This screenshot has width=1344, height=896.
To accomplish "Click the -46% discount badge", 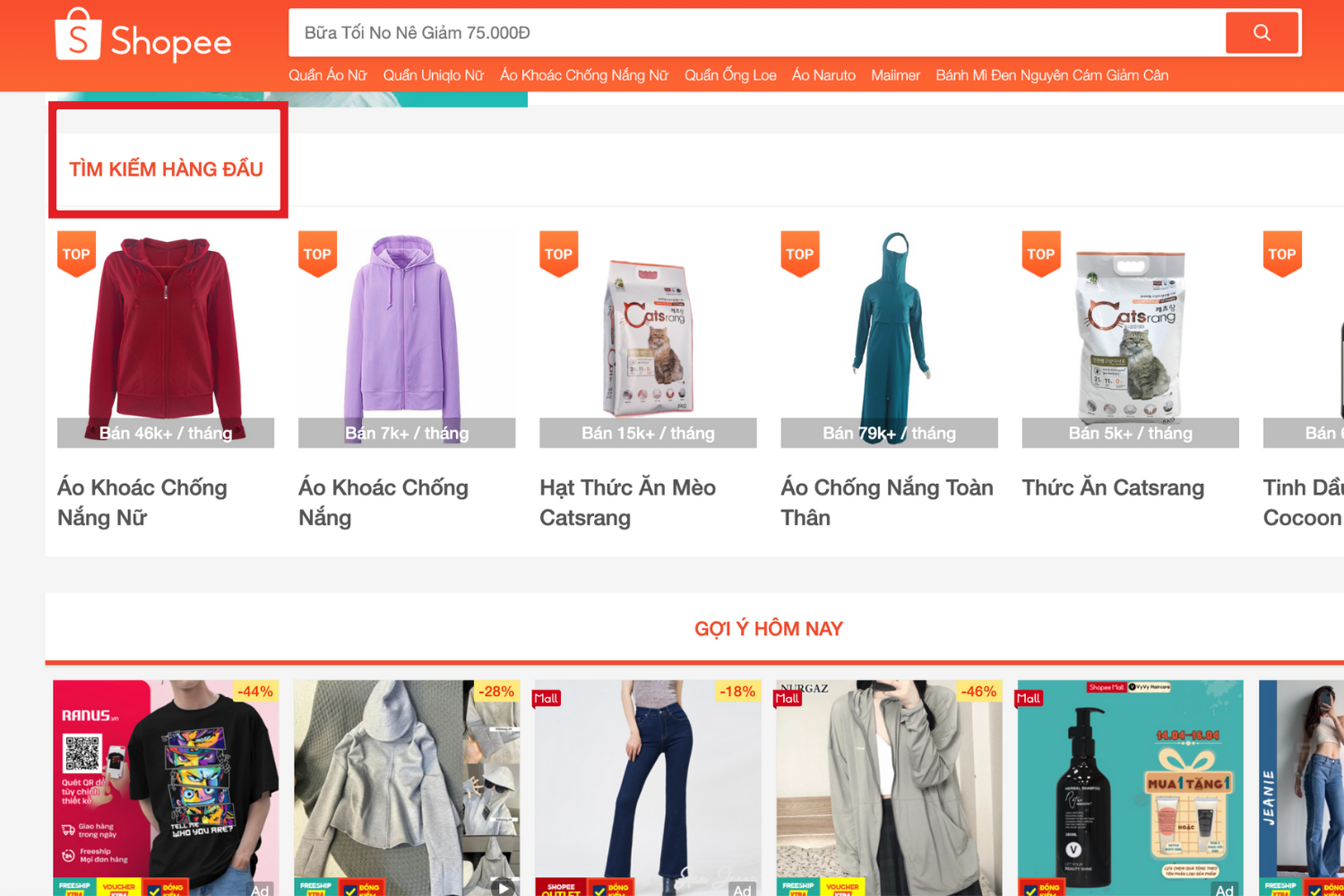I will (978, 692).
